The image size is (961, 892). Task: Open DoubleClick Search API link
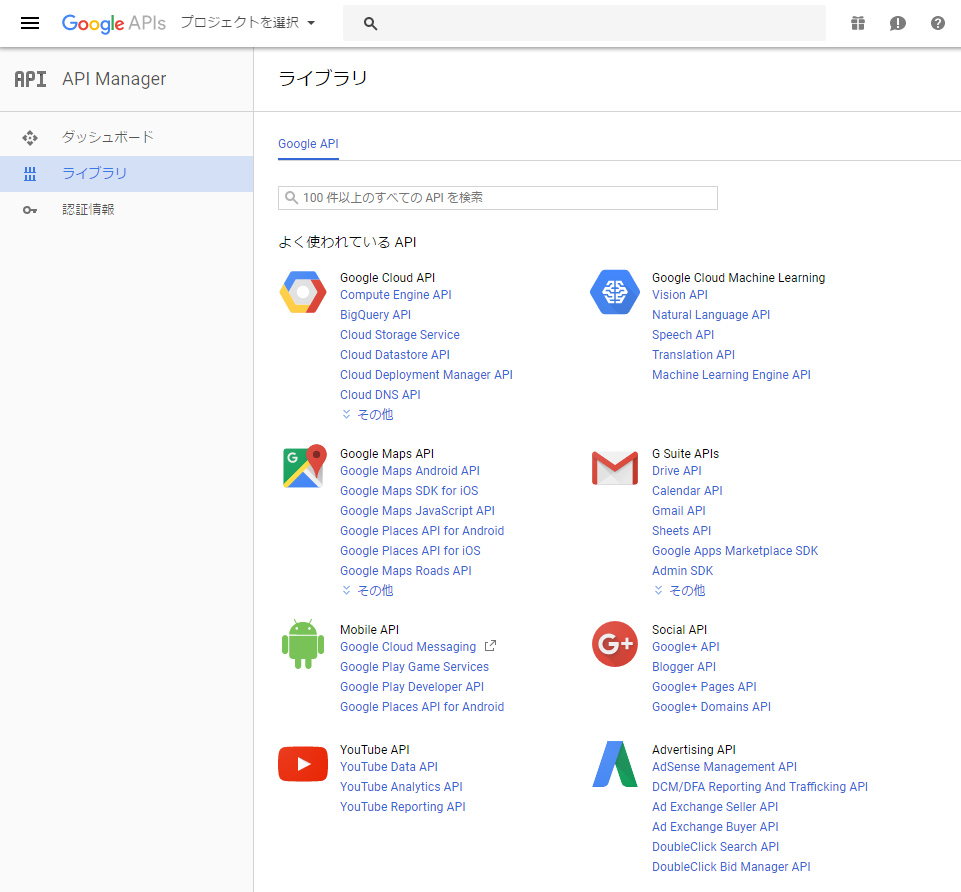715,847
